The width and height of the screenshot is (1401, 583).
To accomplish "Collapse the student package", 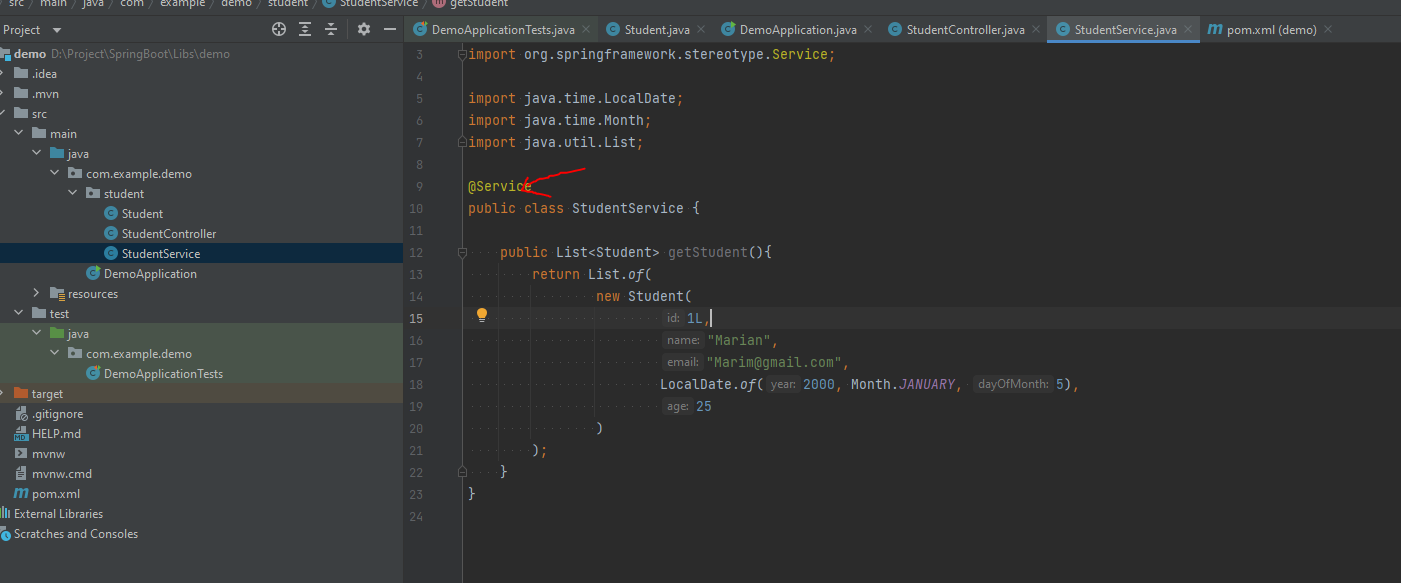I will click(74, 194).
